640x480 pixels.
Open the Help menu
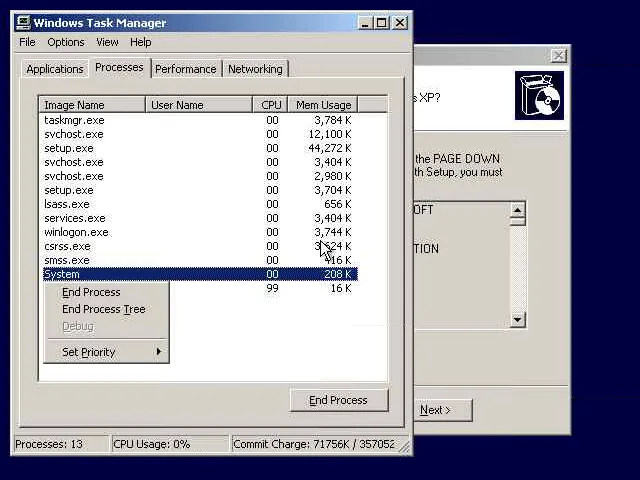click(141, 42)
